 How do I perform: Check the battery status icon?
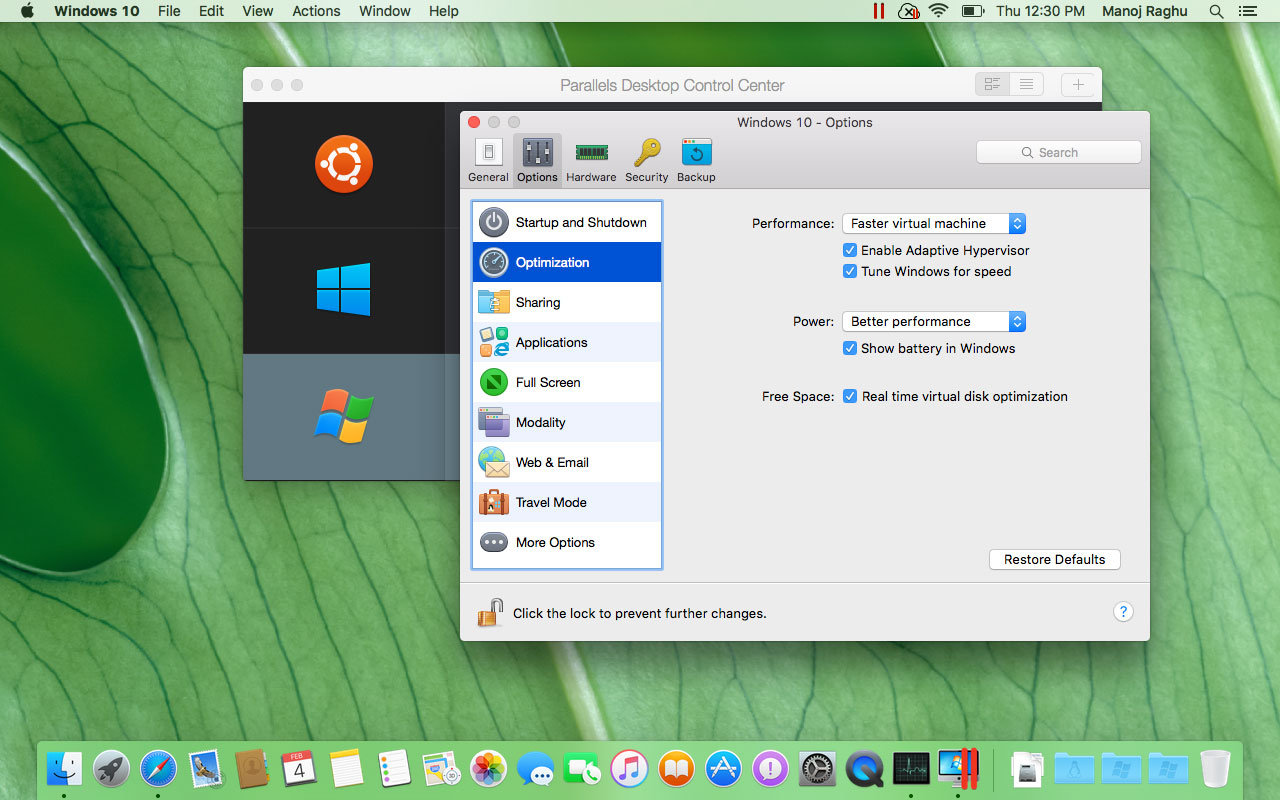tap(972, 11)
